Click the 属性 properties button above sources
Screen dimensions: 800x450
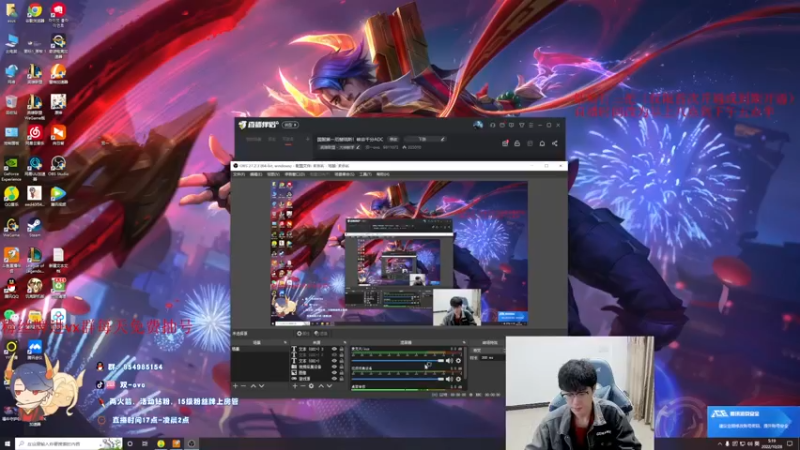[x=303, y=334]
